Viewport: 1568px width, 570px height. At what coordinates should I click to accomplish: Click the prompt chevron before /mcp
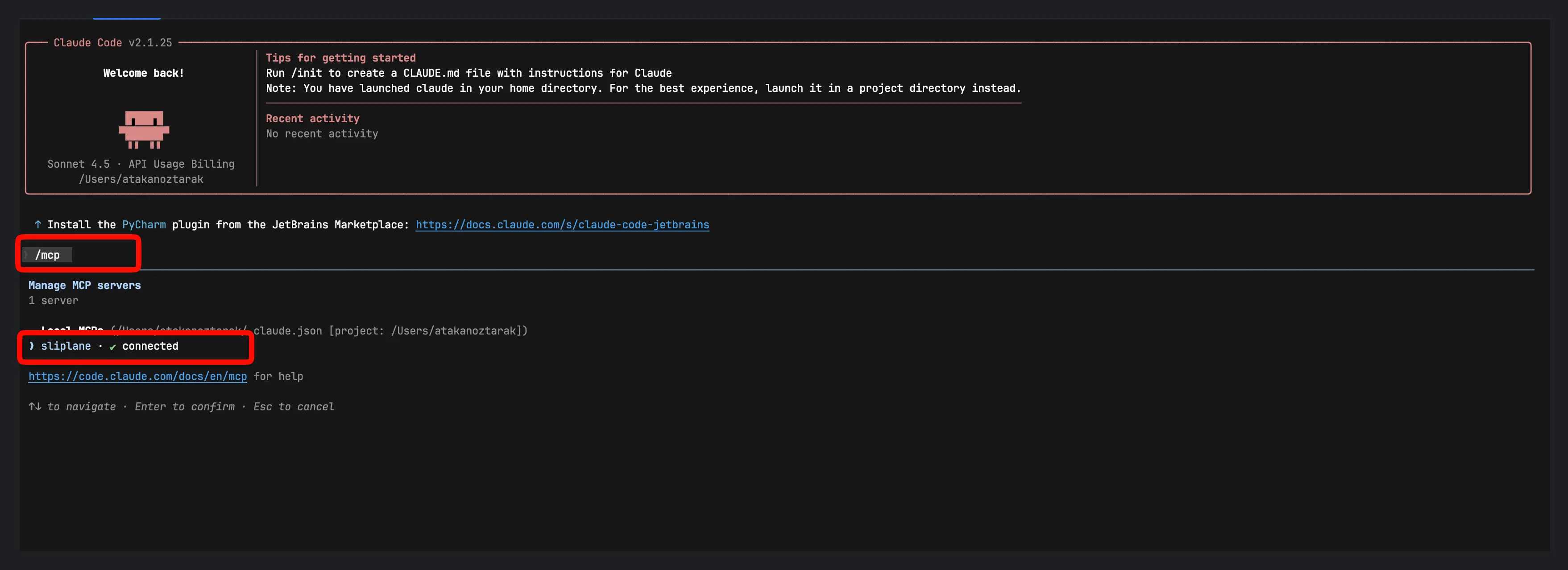26,255
